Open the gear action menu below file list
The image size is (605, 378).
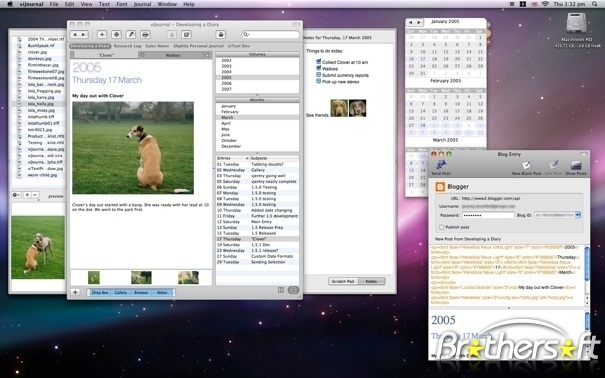point(16,195)
